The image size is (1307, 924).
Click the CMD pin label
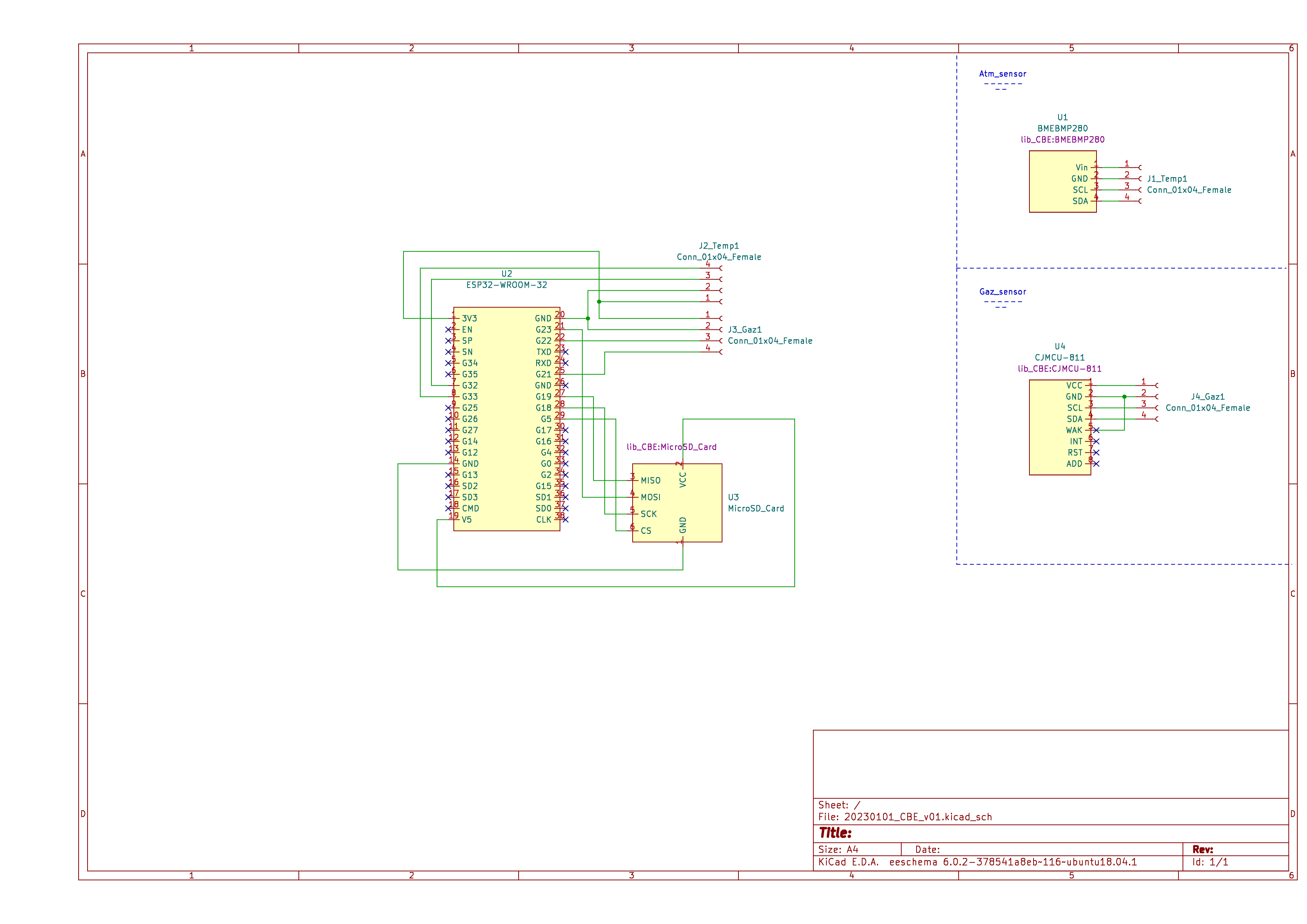pos(470,509)
